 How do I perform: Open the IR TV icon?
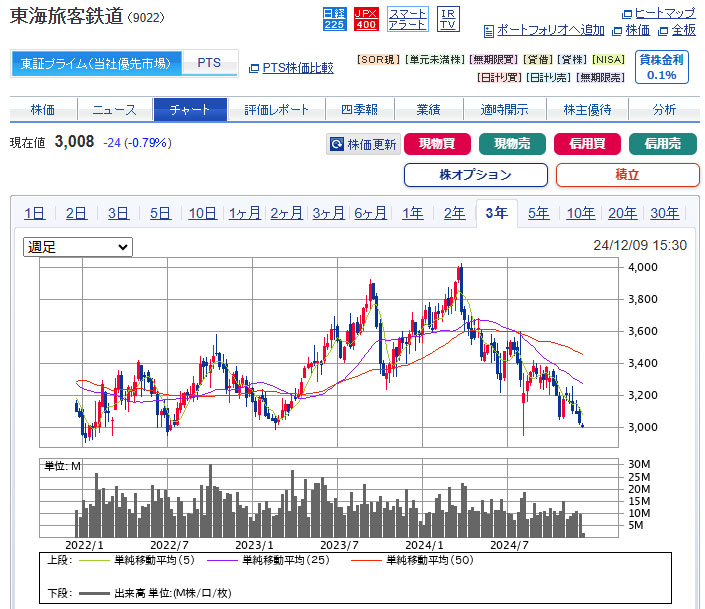point(448,18)
